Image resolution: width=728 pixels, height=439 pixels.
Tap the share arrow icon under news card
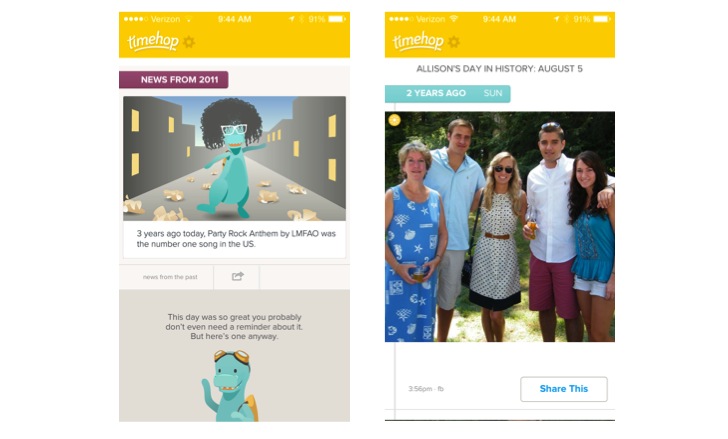pyautogui.click(x=237, y=277)
